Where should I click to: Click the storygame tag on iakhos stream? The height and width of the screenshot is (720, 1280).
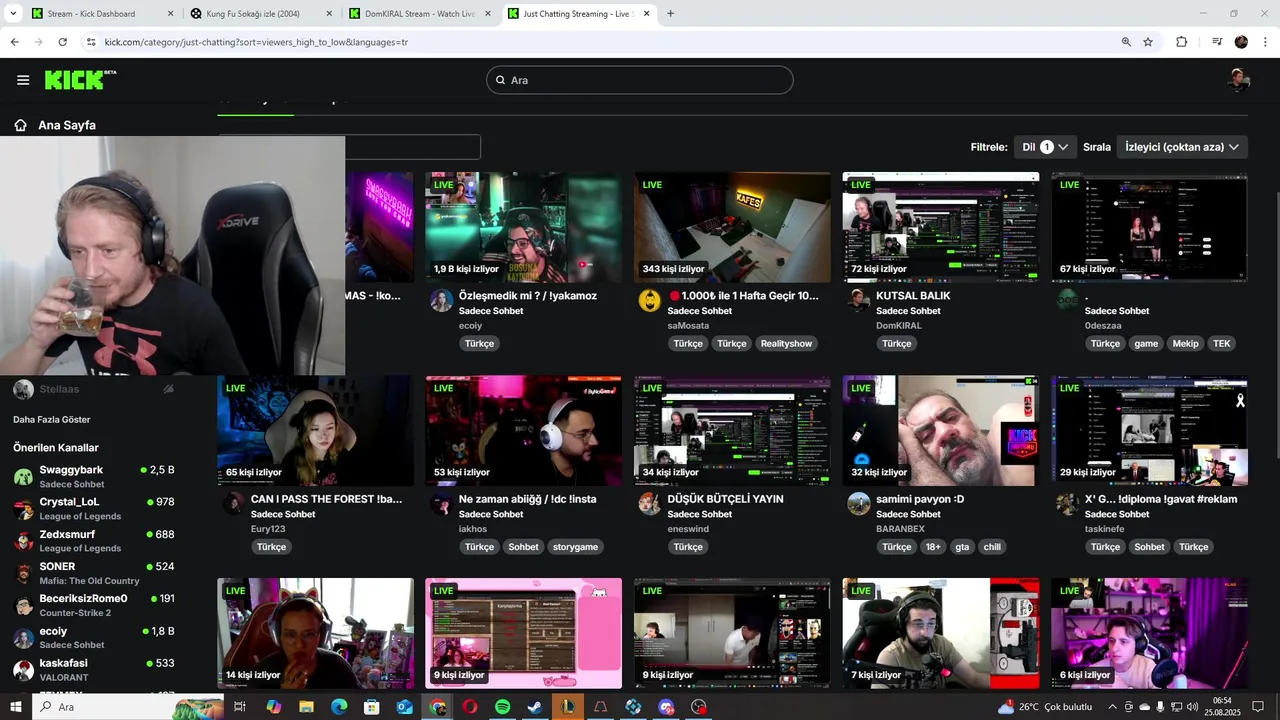(x=575, y=547)
